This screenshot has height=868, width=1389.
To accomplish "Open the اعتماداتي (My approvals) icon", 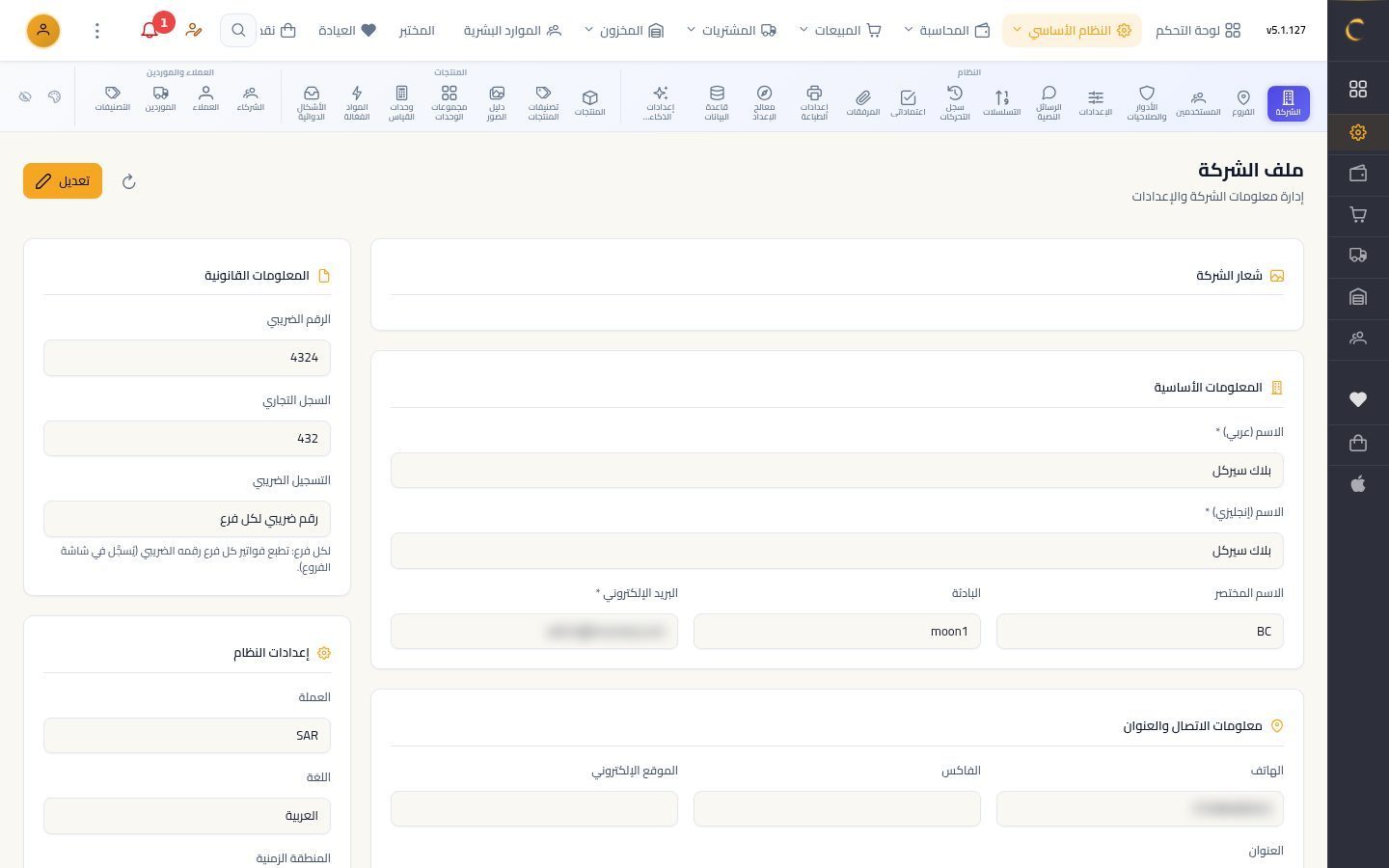I will (x=908, y=102).
